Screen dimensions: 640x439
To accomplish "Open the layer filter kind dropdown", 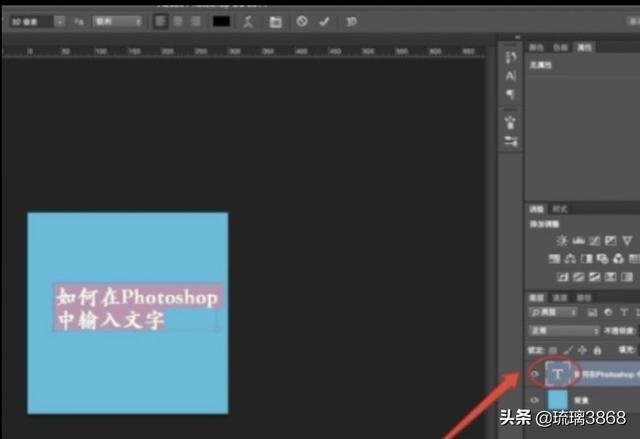I will [553, 313].
